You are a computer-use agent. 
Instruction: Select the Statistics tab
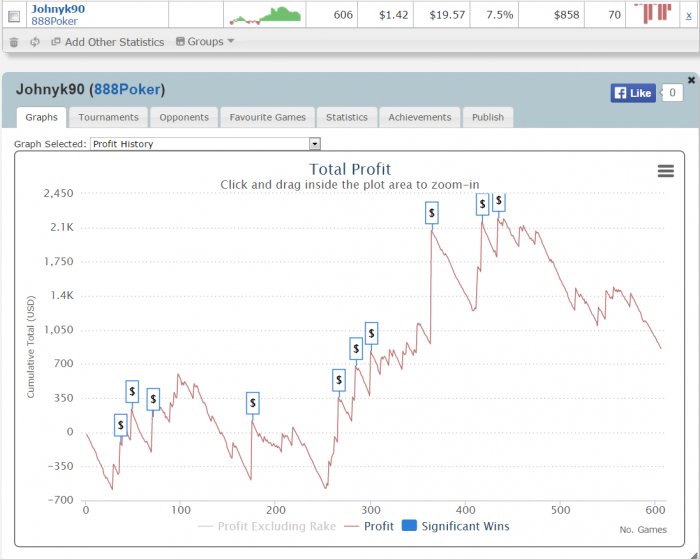click(x=346, y=117)
